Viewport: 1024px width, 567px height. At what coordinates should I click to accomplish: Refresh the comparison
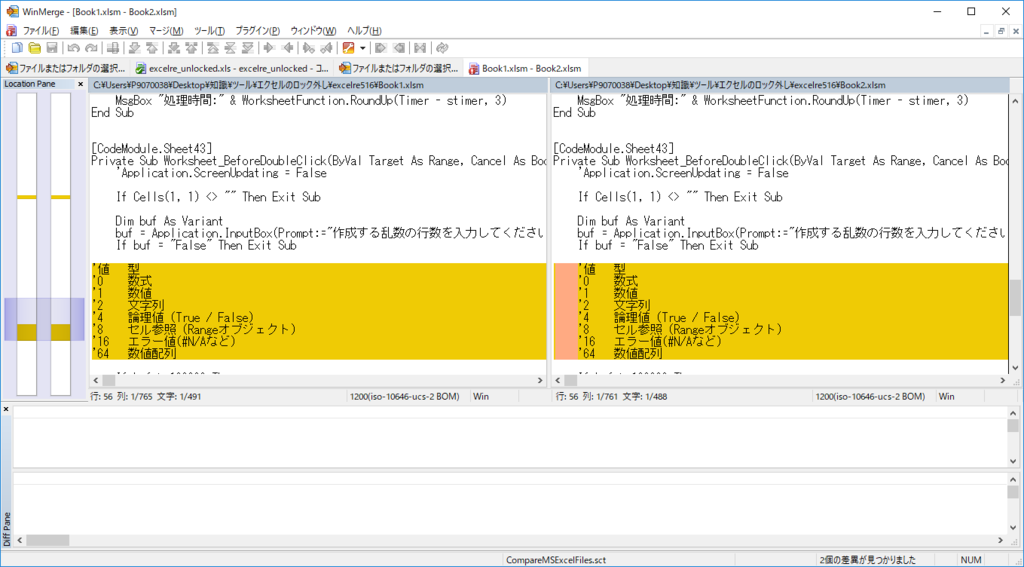(442, 48)
